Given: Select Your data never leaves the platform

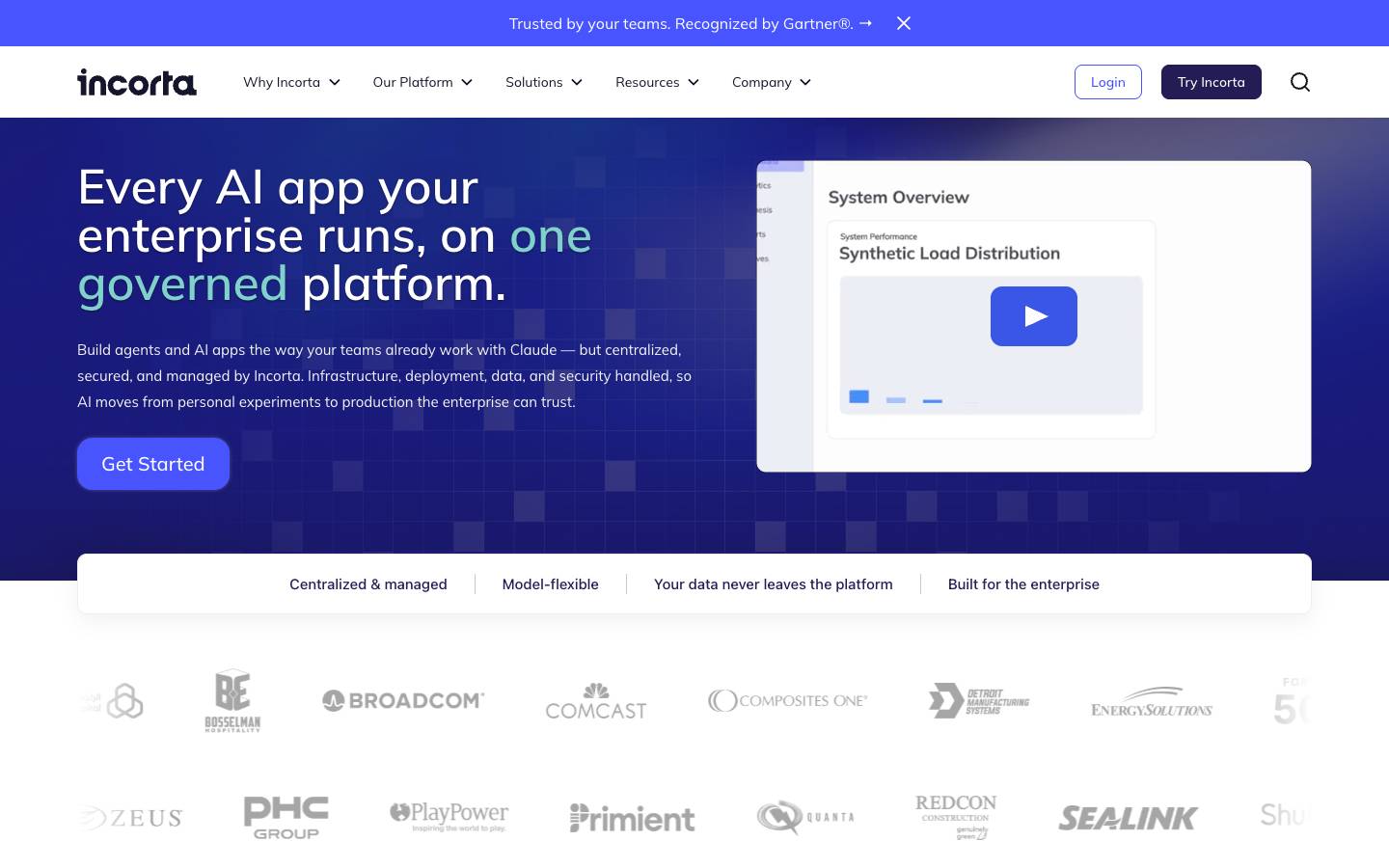Looking at the screenshot, I should click(x=774, y=584).
